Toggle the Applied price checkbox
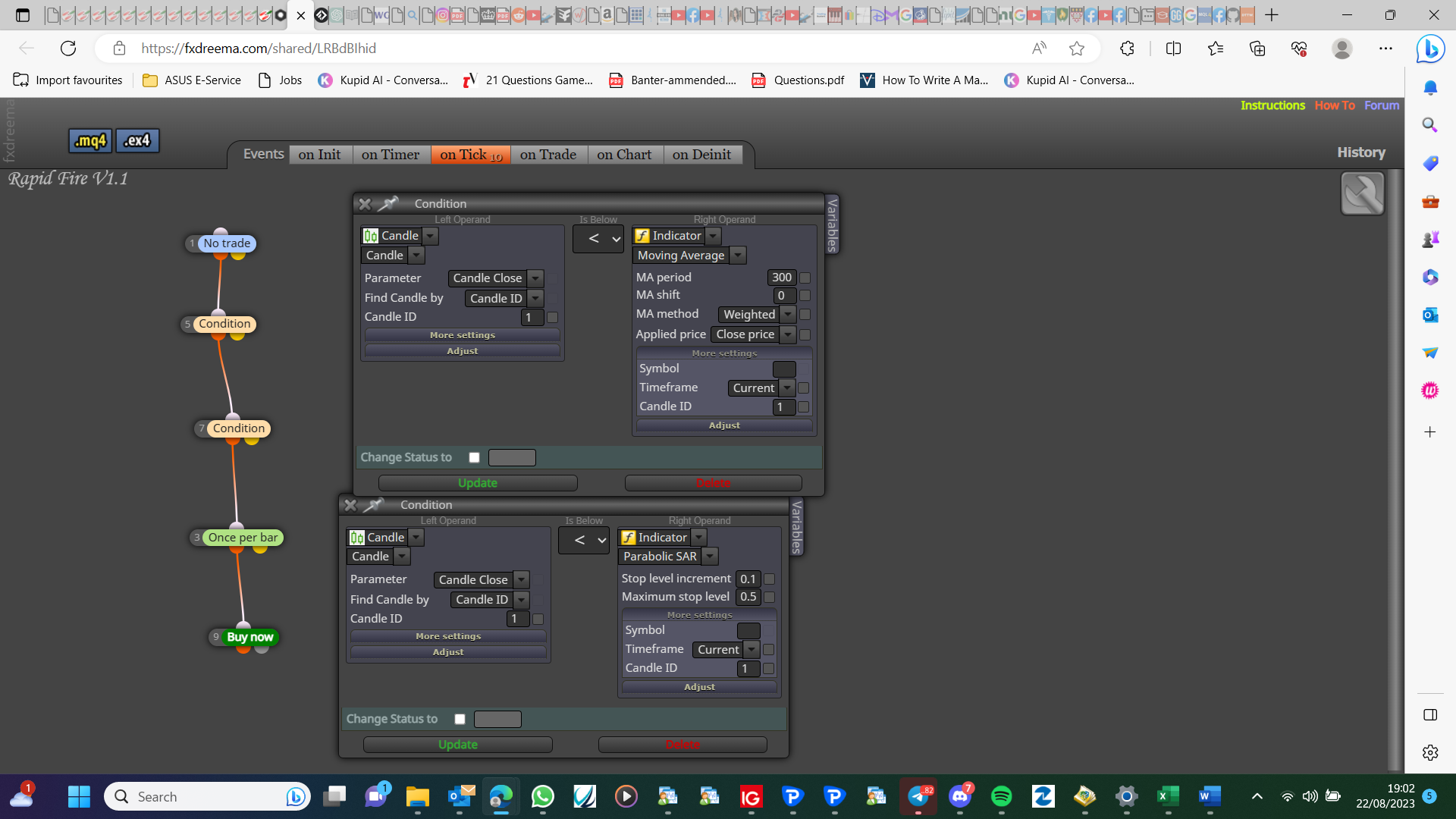The width and height of the screenshot is (1456, 819). [x=805, y=334]
